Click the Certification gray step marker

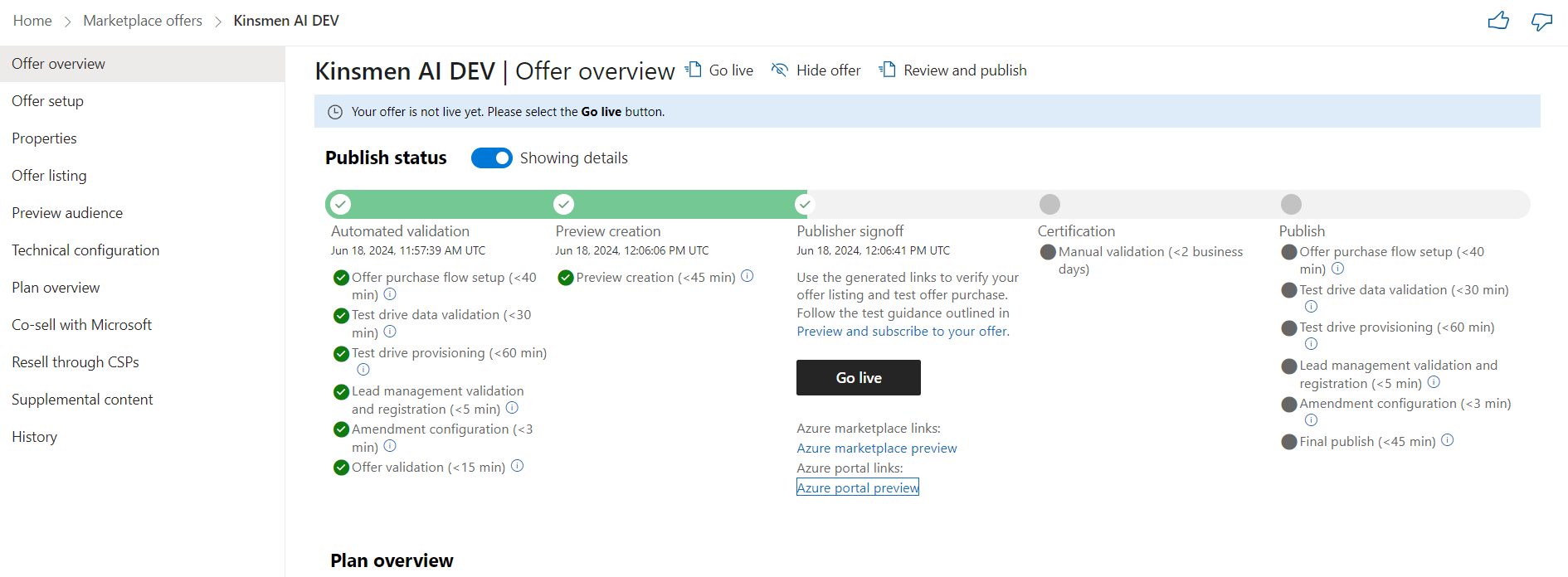pyautogui.click(x=1049, y=204)
